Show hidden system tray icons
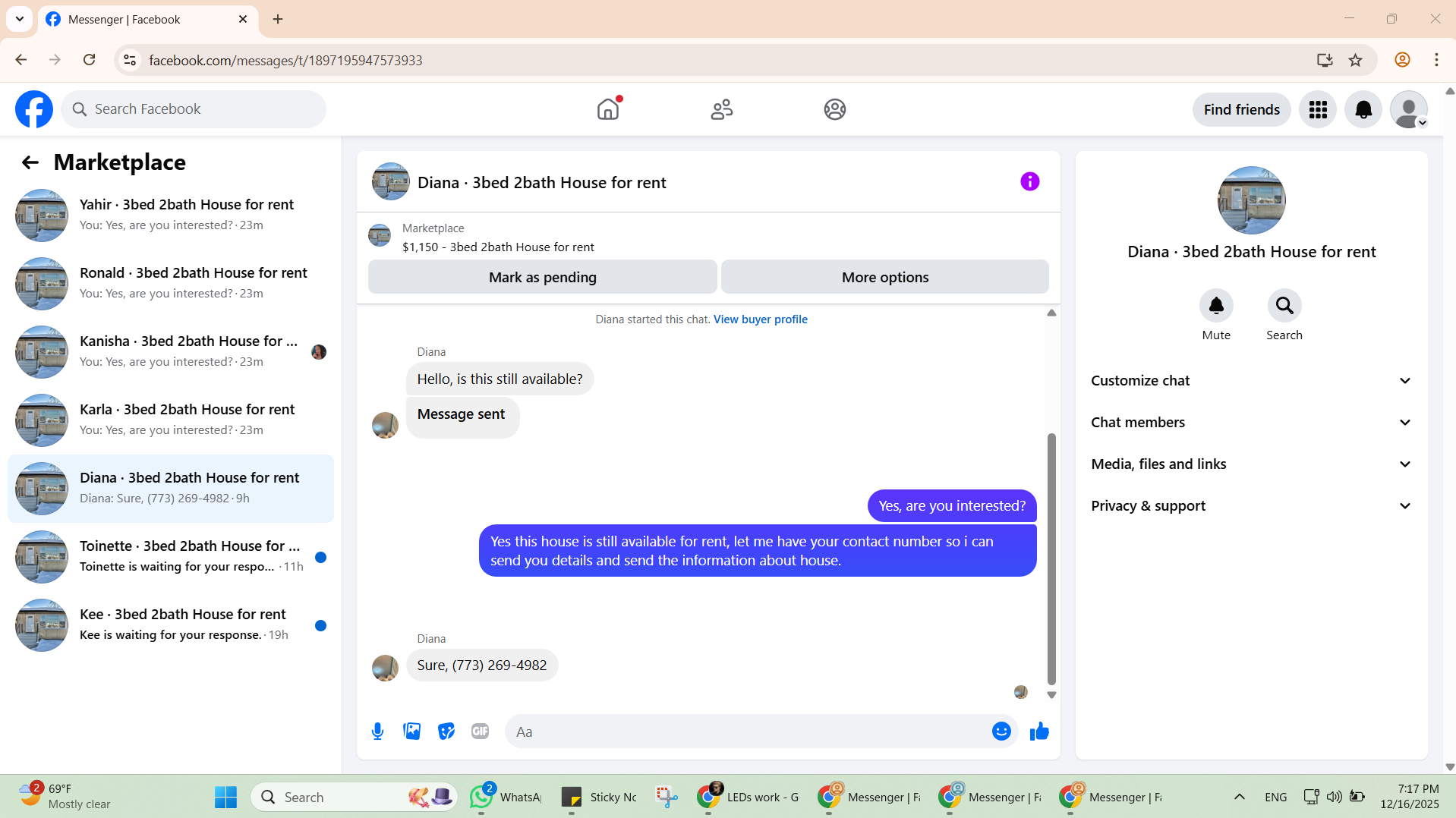This screenshot has height=818, width=1456. (1240, 797)
